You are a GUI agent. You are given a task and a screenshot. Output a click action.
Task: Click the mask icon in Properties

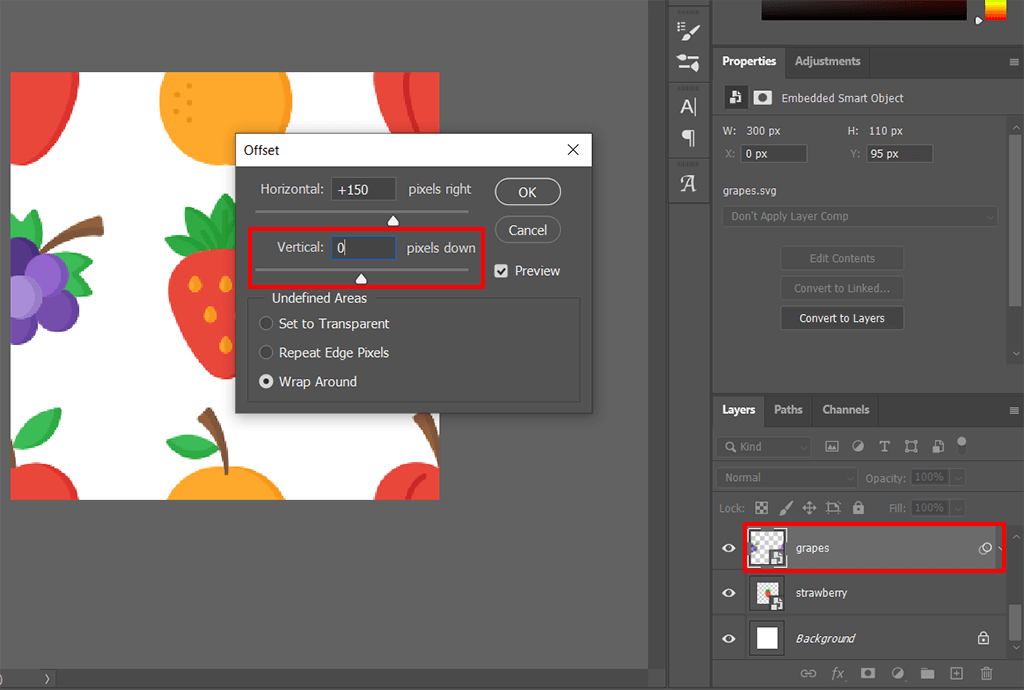pyautogui.click(x=762, y=98)
